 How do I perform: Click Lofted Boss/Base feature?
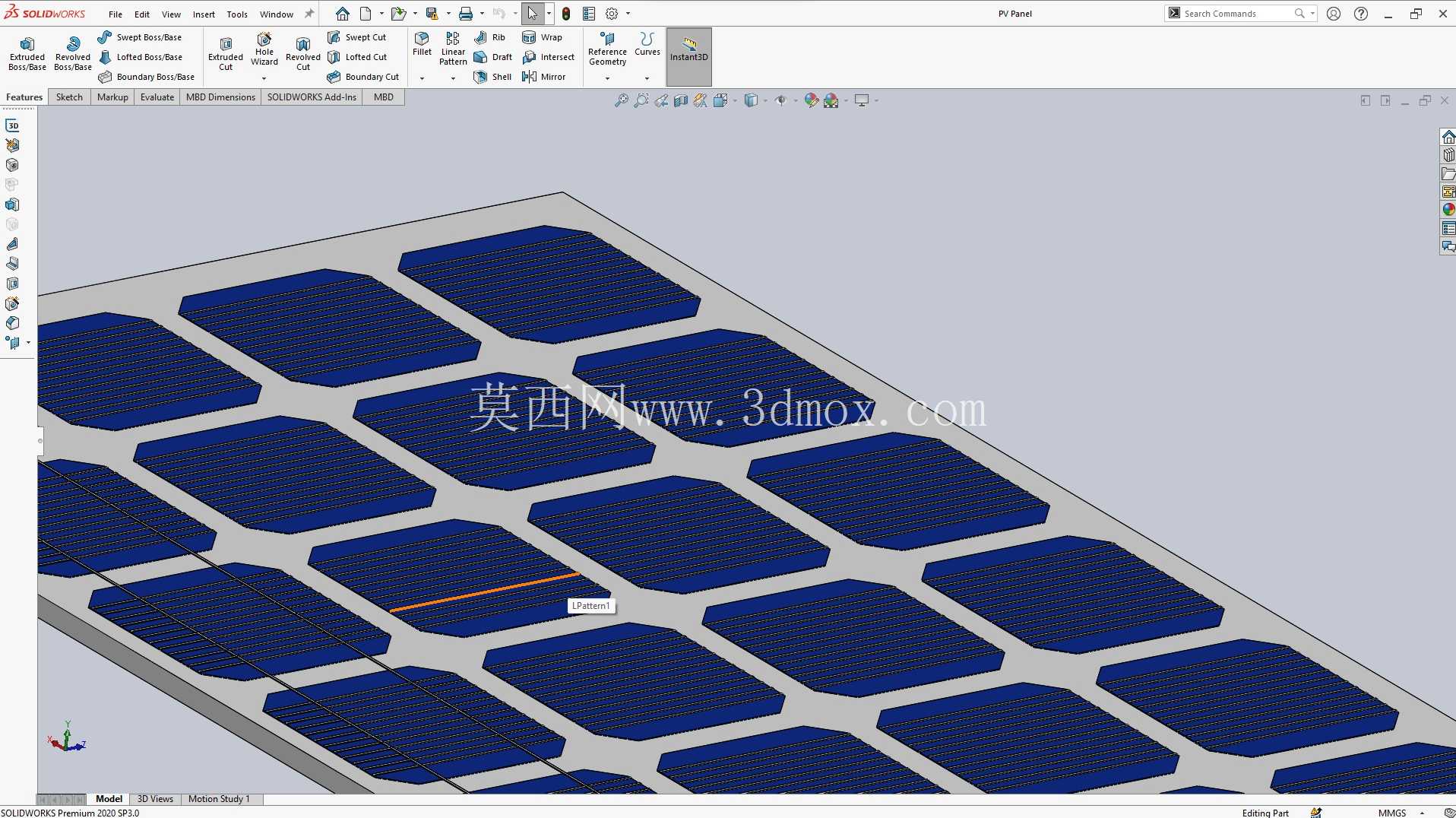[141, 57]
